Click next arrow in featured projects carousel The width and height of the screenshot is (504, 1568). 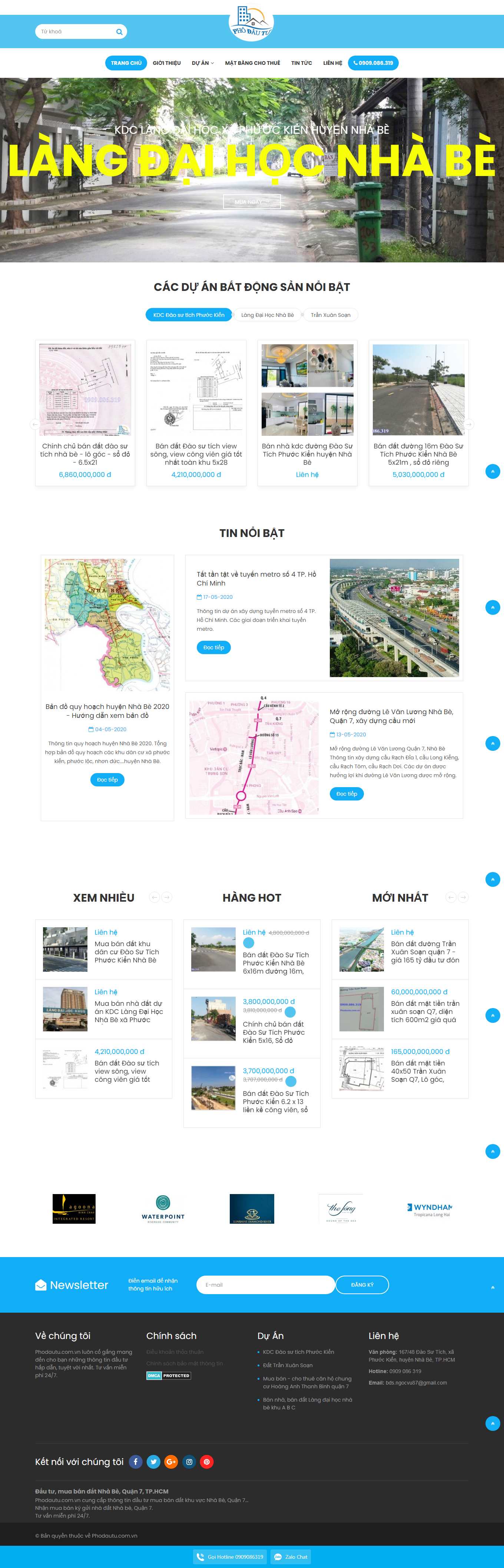[469, 424]
